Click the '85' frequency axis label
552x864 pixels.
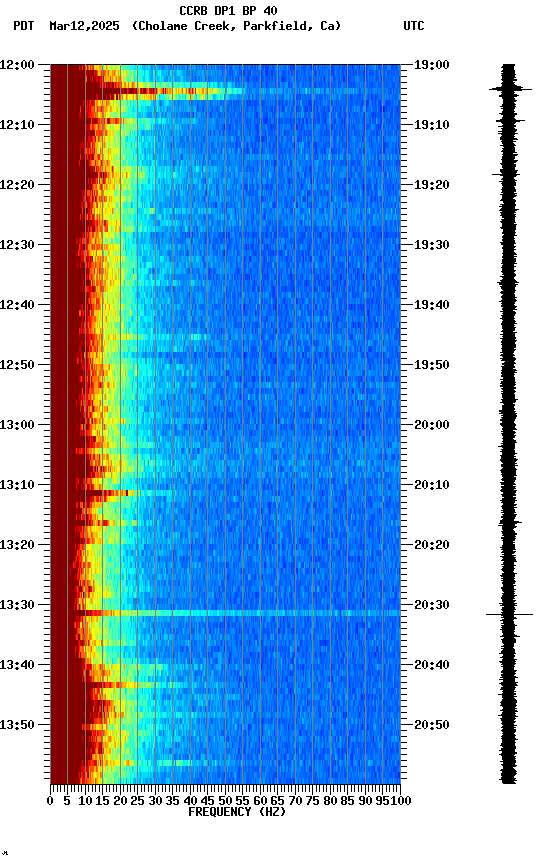[348, 801]
